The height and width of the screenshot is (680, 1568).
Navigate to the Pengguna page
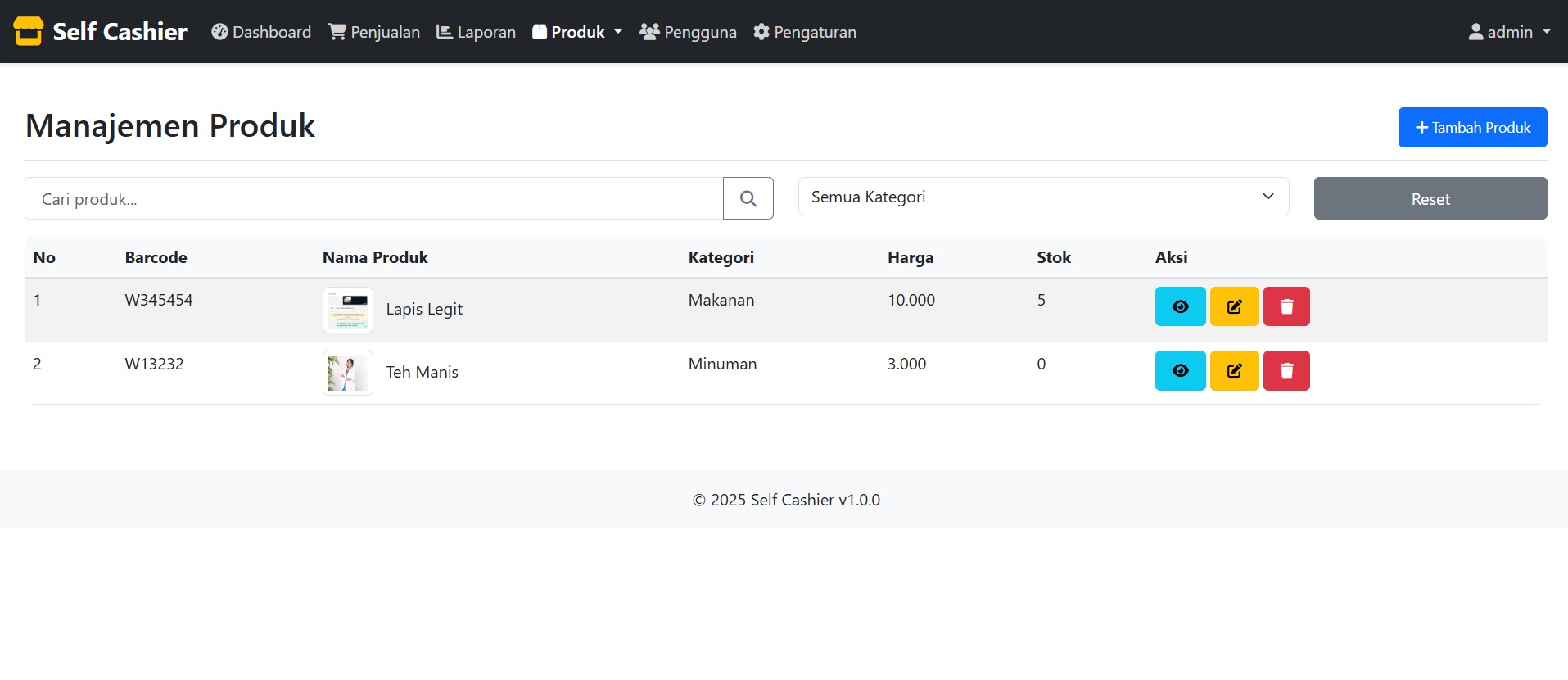688,32
